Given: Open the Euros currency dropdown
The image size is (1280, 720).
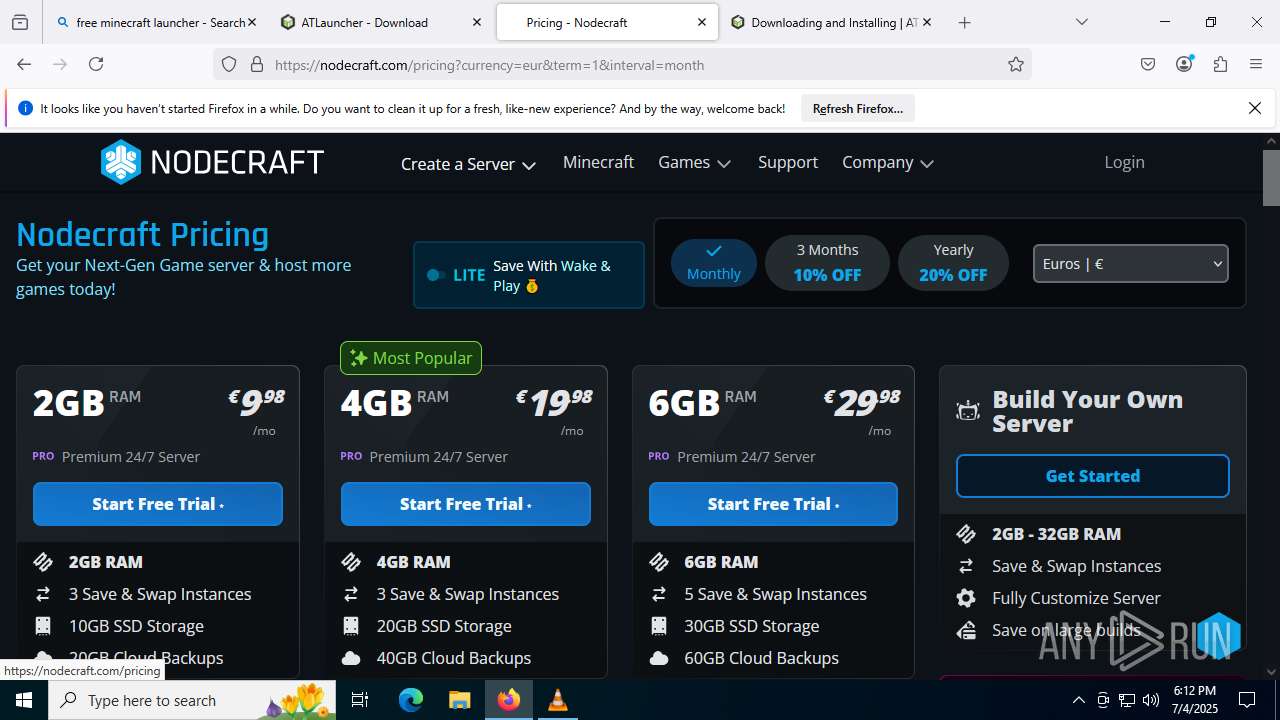Looking at the screenshot, I should coord(1130,264).
